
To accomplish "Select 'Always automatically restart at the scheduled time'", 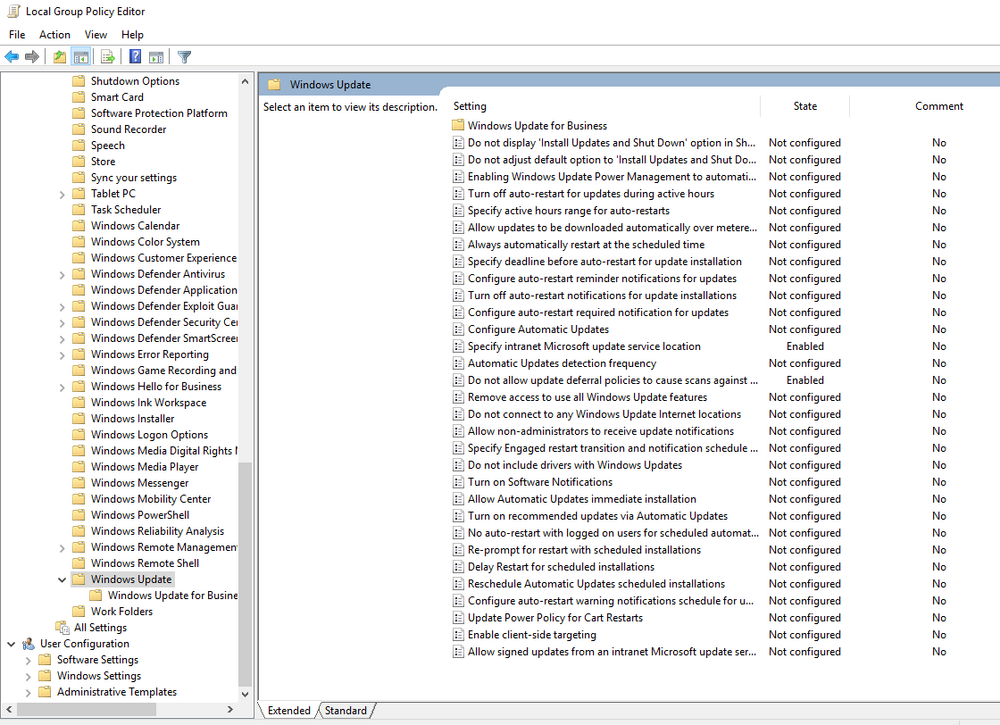I will [x=586, y=244].
